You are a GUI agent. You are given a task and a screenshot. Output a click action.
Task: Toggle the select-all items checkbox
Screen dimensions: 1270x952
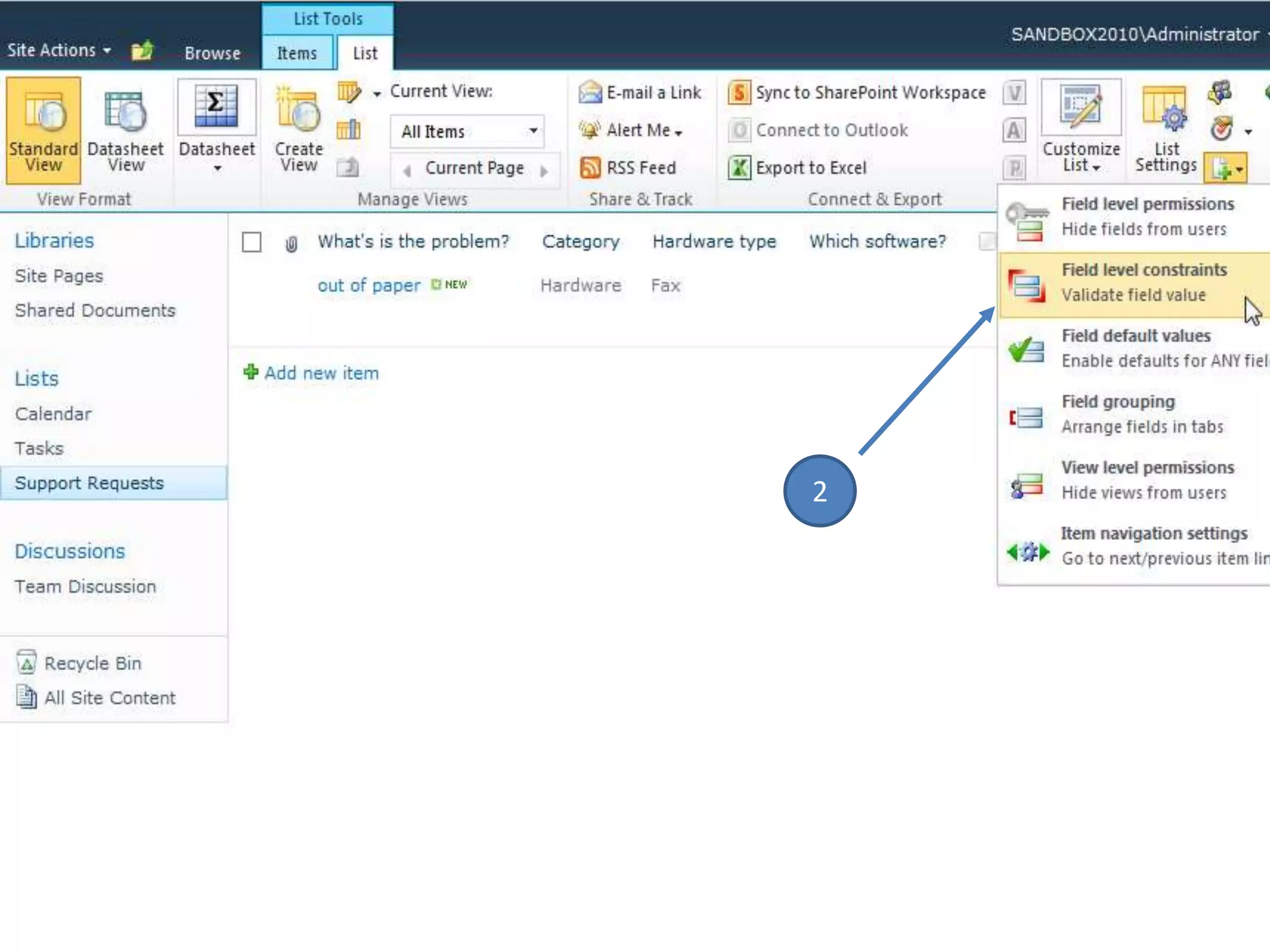tap(251, 242)
